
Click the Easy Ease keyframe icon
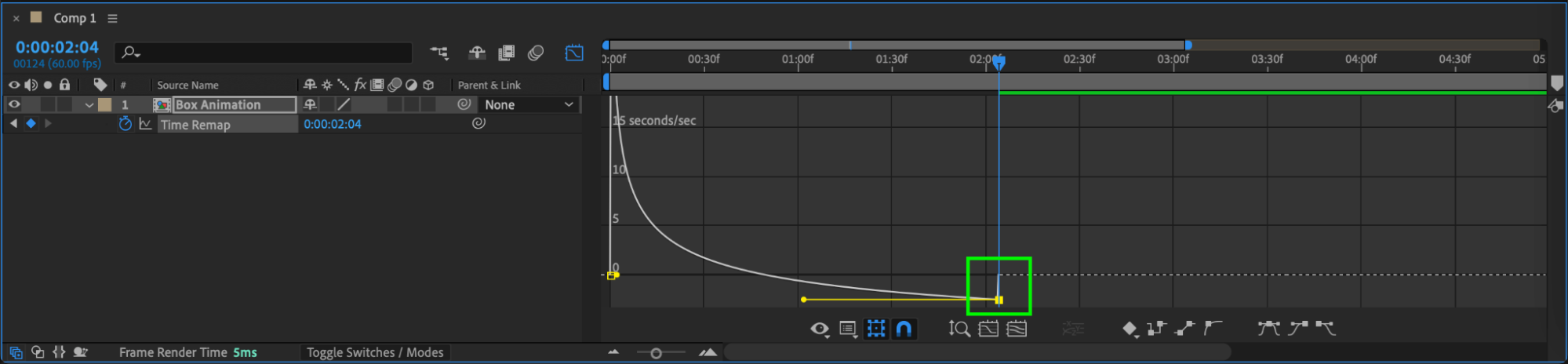1268,329
